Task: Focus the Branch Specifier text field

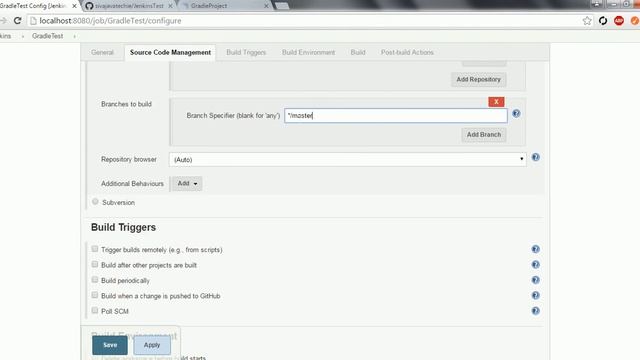Action: [396, 116]
